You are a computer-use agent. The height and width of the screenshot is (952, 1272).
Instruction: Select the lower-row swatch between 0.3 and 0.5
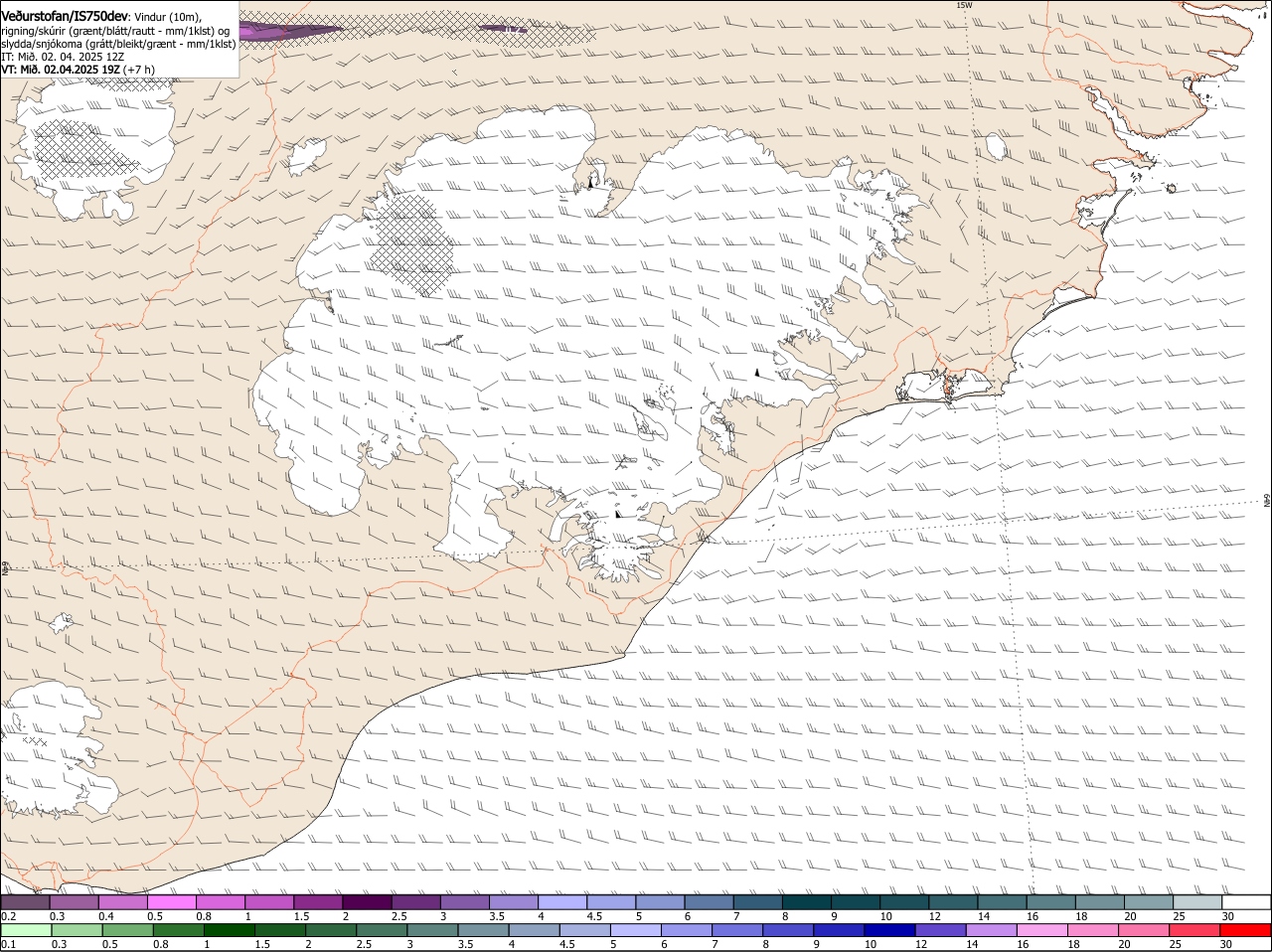[77, 930]
